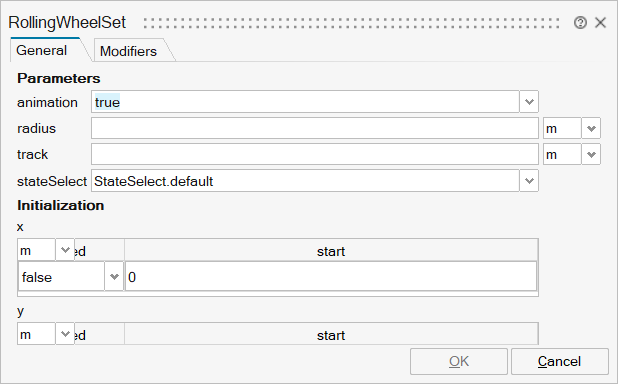Close the RollingWheelSet dialog

[x=600, y=23]
